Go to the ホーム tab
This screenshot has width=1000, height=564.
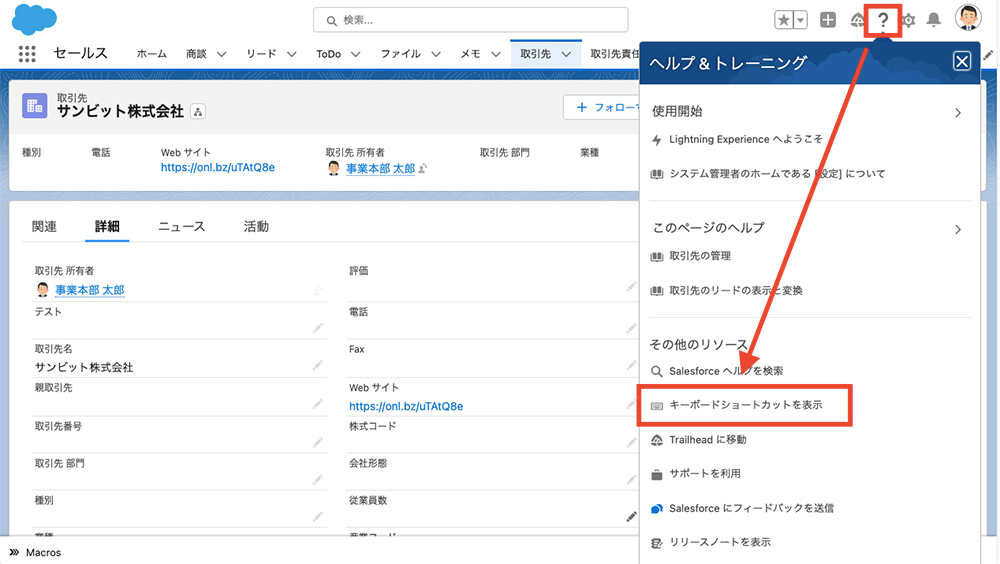[x=151, y=54]
